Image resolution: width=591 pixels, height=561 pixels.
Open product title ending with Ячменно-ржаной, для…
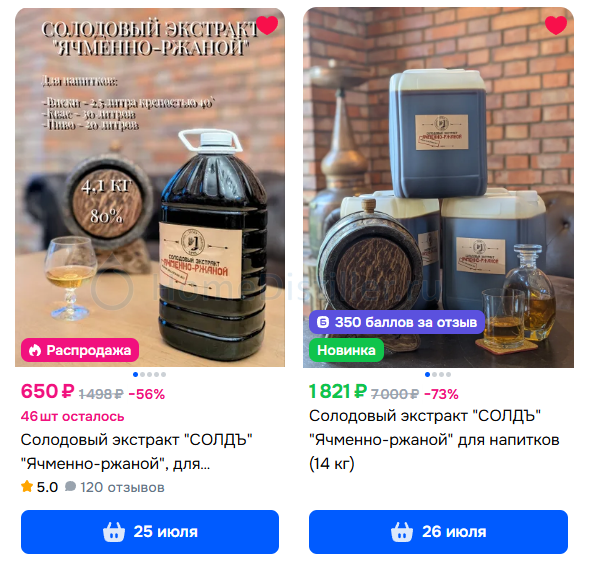[136, 452]
